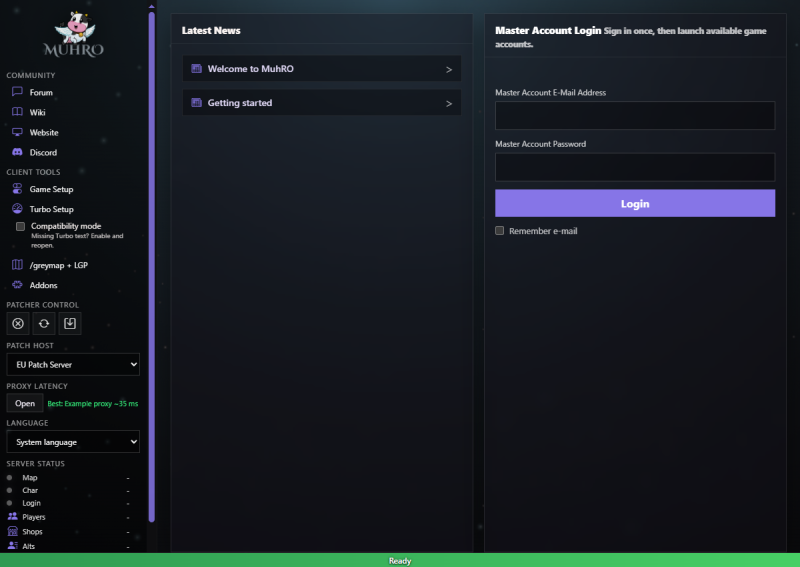Click the sidebar scroll up arrow
The height and width of the screenshot is (567, 800).
click(152, 6)
